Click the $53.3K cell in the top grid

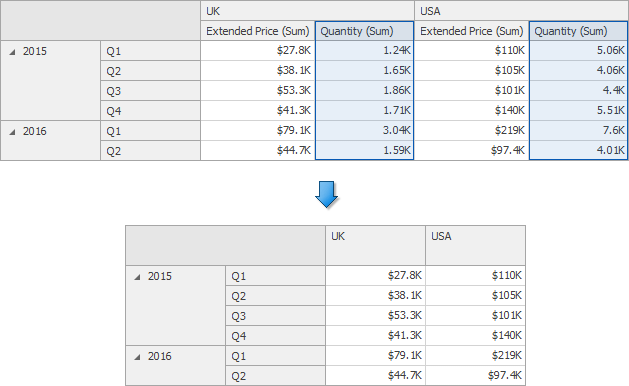coord(258,91)
